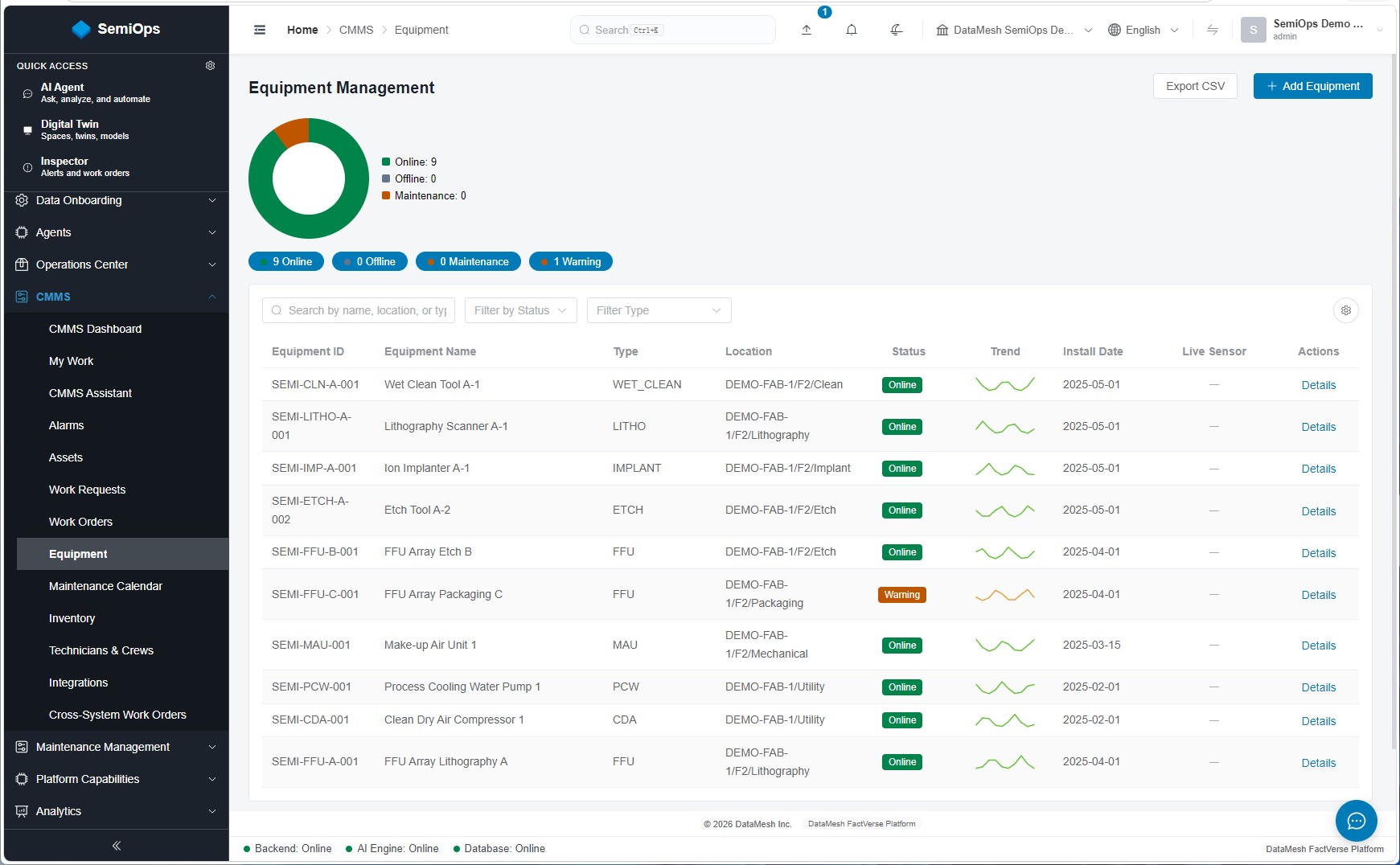Open Details for Wet Clean Tool A-1
This screenshot has width=1400, height=865.
coord(1318,385)
